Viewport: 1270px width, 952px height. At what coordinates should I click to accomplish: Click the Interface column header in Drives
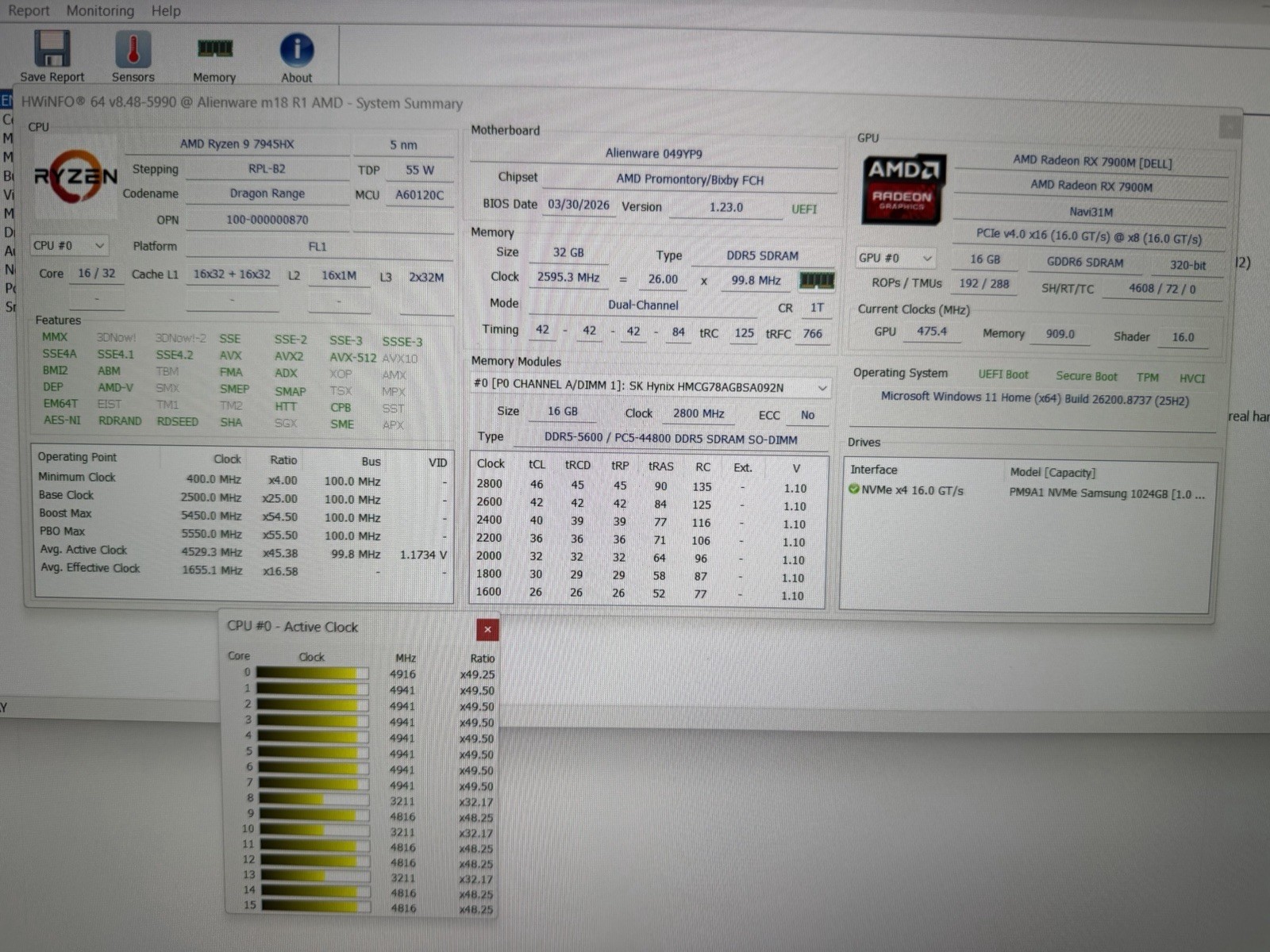(x=873, y=470)
